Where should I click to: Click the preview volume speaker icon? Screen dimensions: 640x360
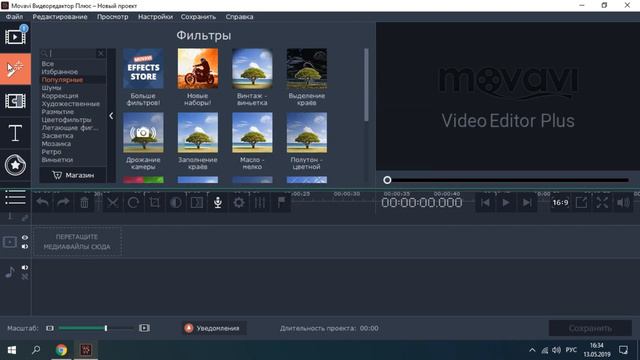tap(623, 202)
